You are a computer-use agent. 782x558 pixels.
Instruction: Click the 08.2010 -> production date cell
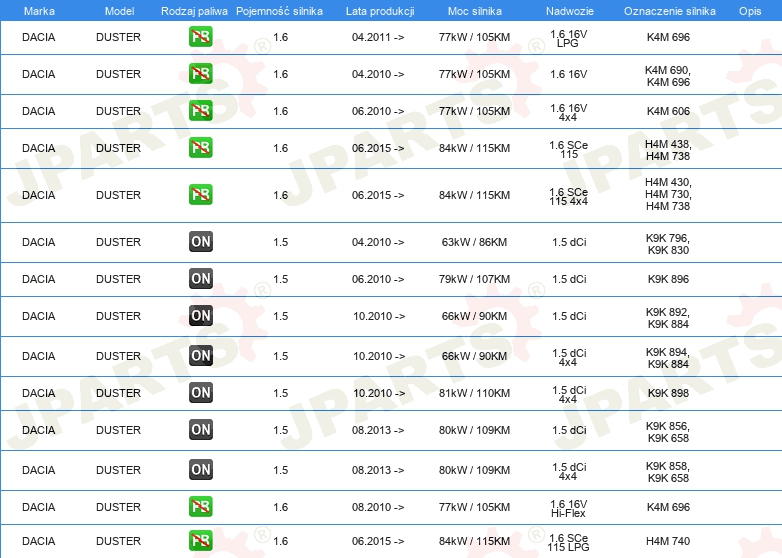pyautogui.click(x=378, y=507)
